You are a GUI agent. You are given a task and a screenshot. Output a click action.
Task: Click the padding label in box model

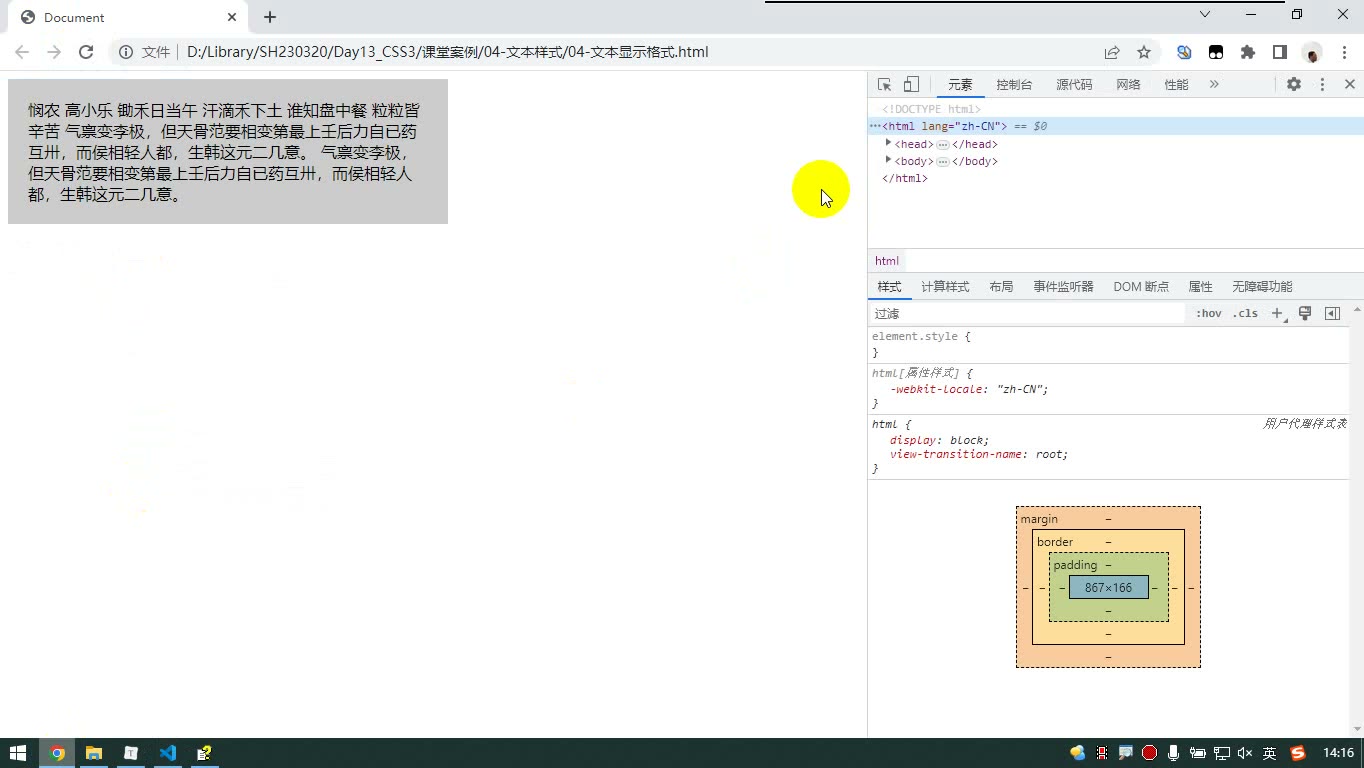pos(1075,565)
